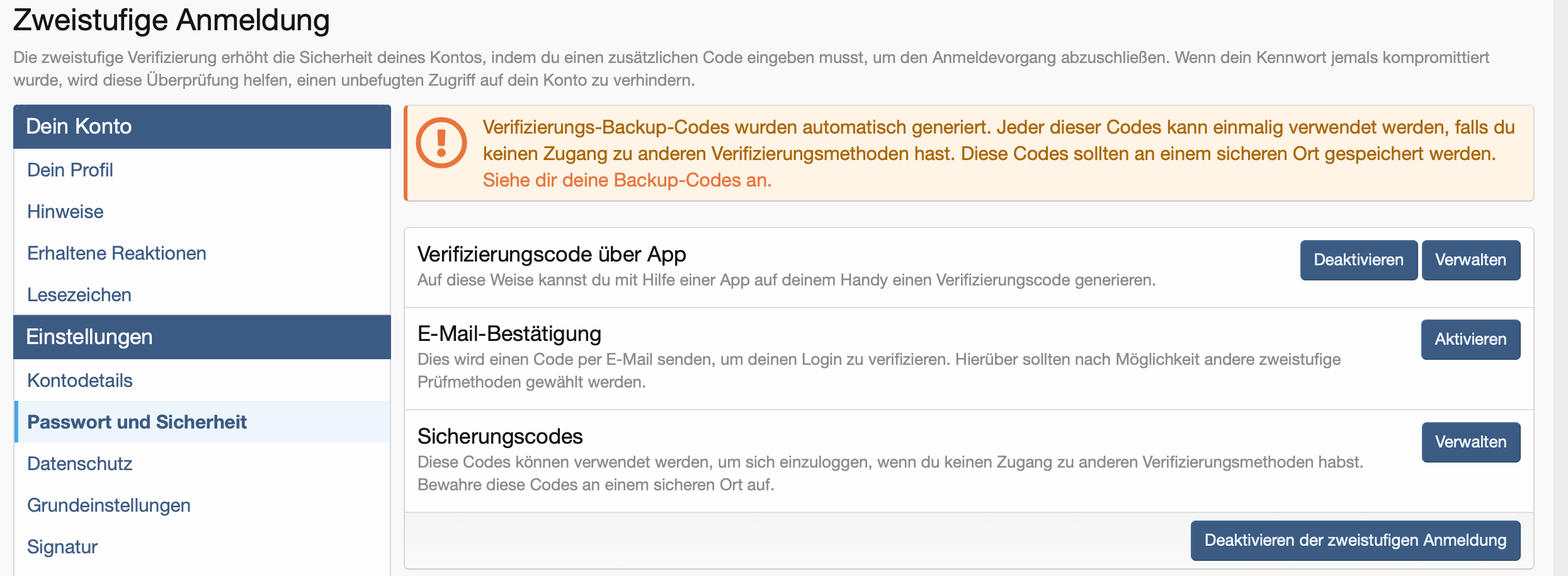The image size is (1568, 576).
Task: Activate E-Mail-Bestätigung verification
Action: [x=1470, y=340]
